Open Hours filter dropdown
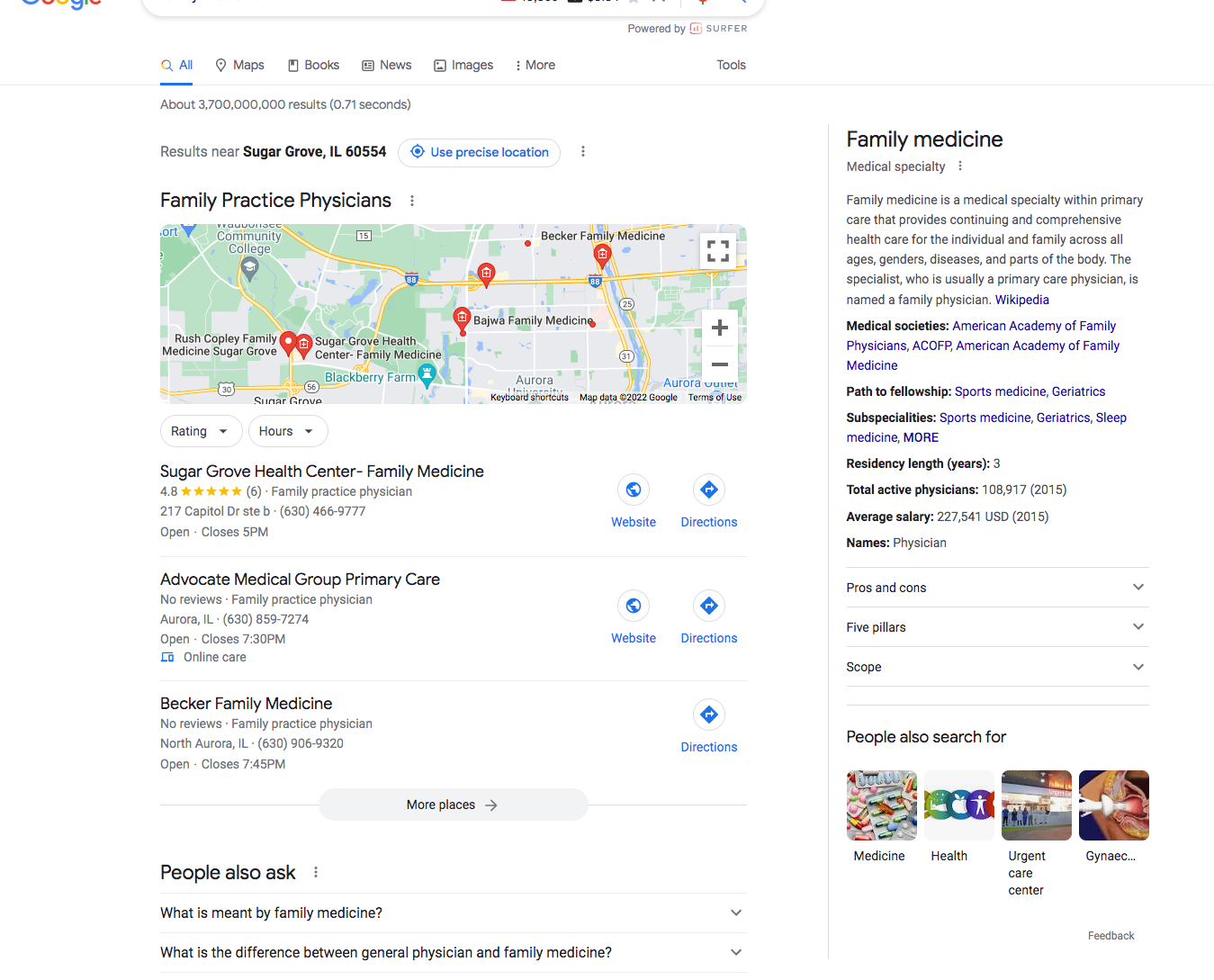This screenshot has height=980, width=1214. (288, 431)
